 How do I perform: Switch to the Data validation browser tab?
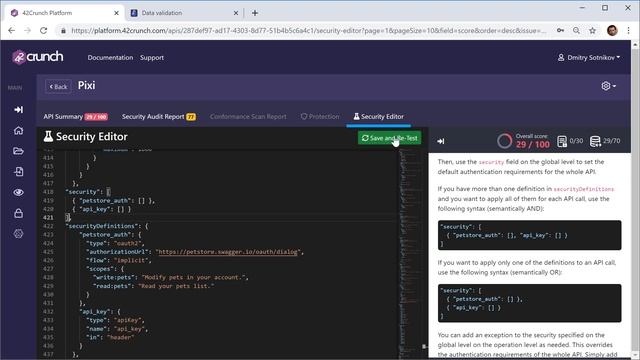tap(184, 13)
